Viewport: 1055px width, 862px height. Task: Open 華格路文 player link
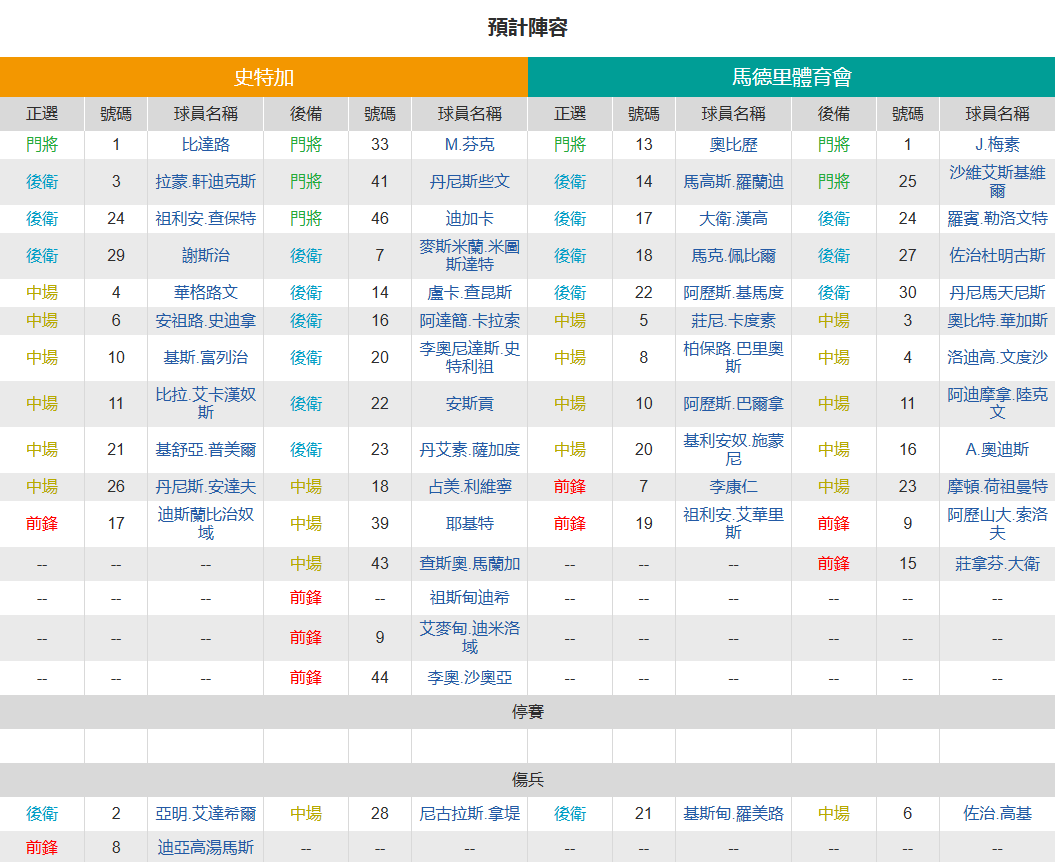click(x=206, y=293)
